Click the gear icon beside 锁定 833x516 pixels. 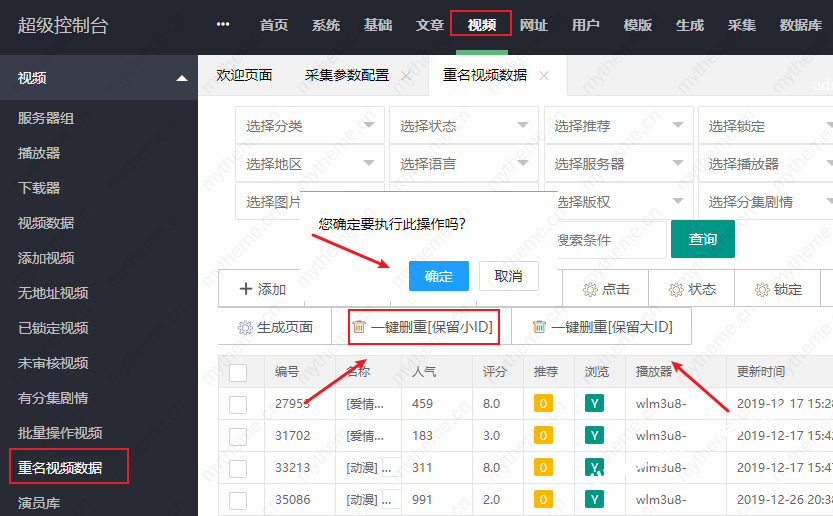pyautogui.click(x=763, y=289)
